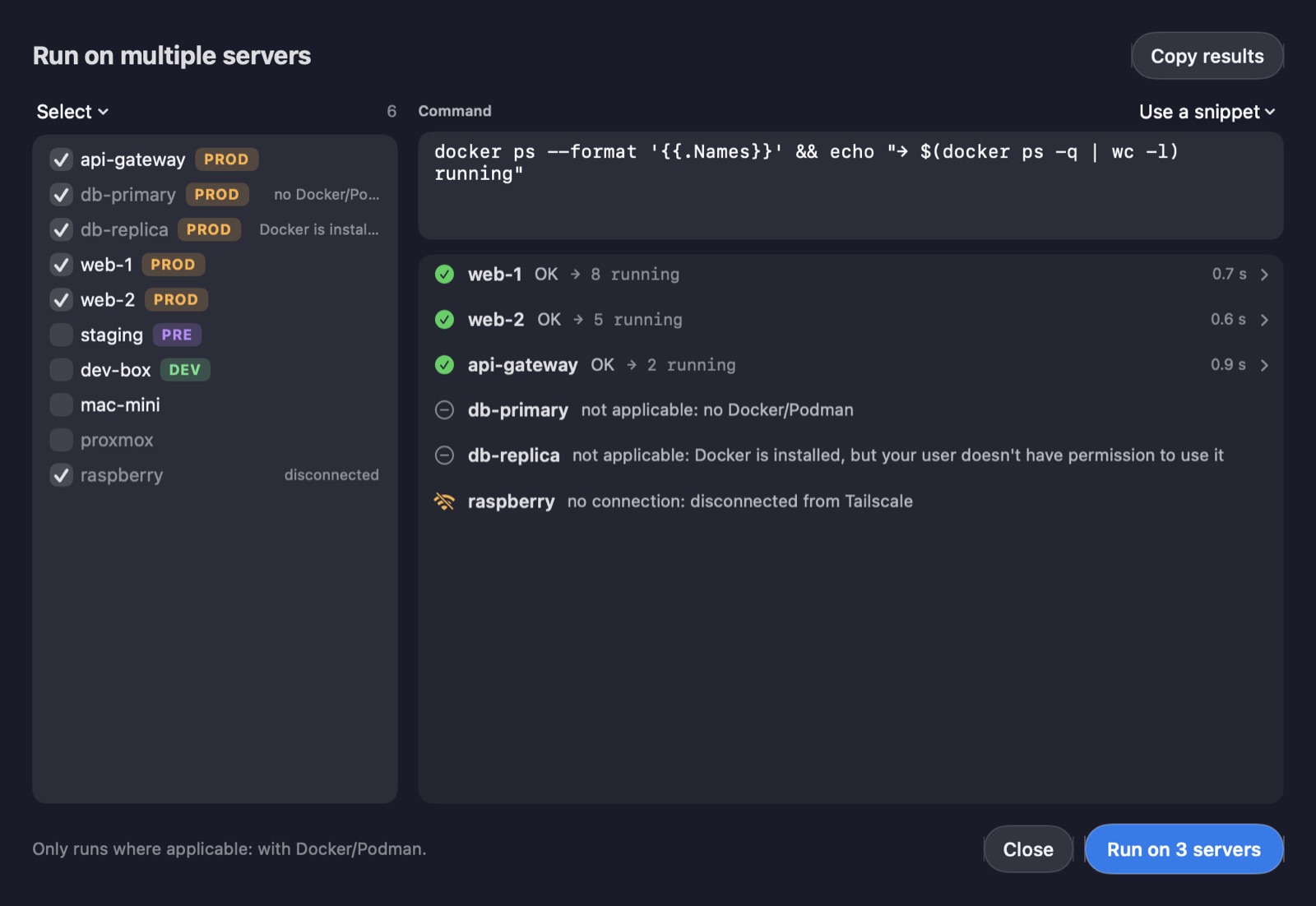Click the db-primary 'not applicable: no Docker/Podman' message

coord(717,410)
